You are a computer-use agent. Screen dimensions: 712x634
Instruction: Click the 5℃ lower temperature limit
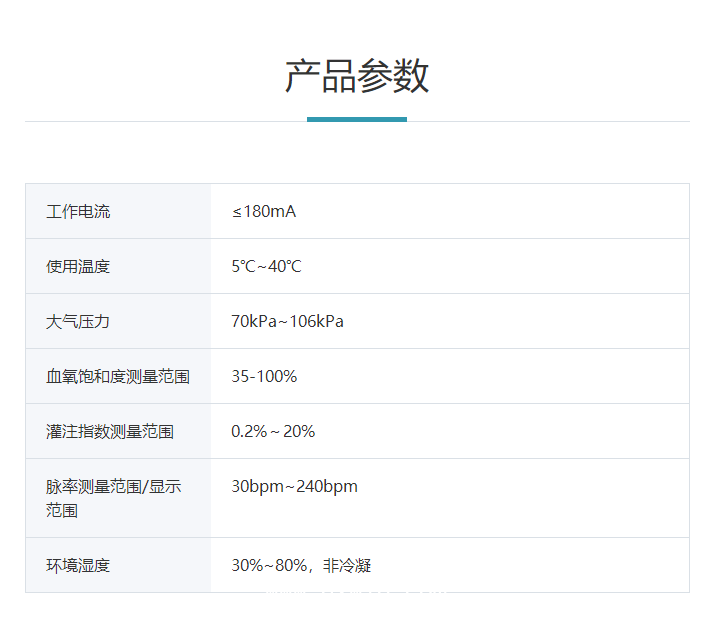point(243,267)
